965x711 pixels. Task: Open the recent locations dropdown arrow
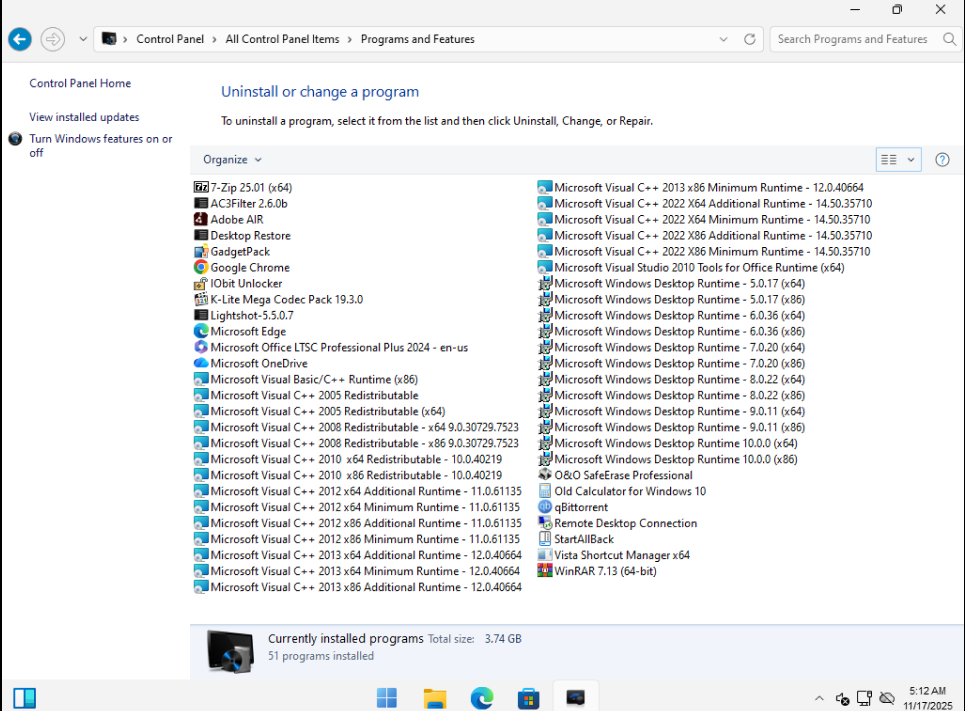point(83,39)
